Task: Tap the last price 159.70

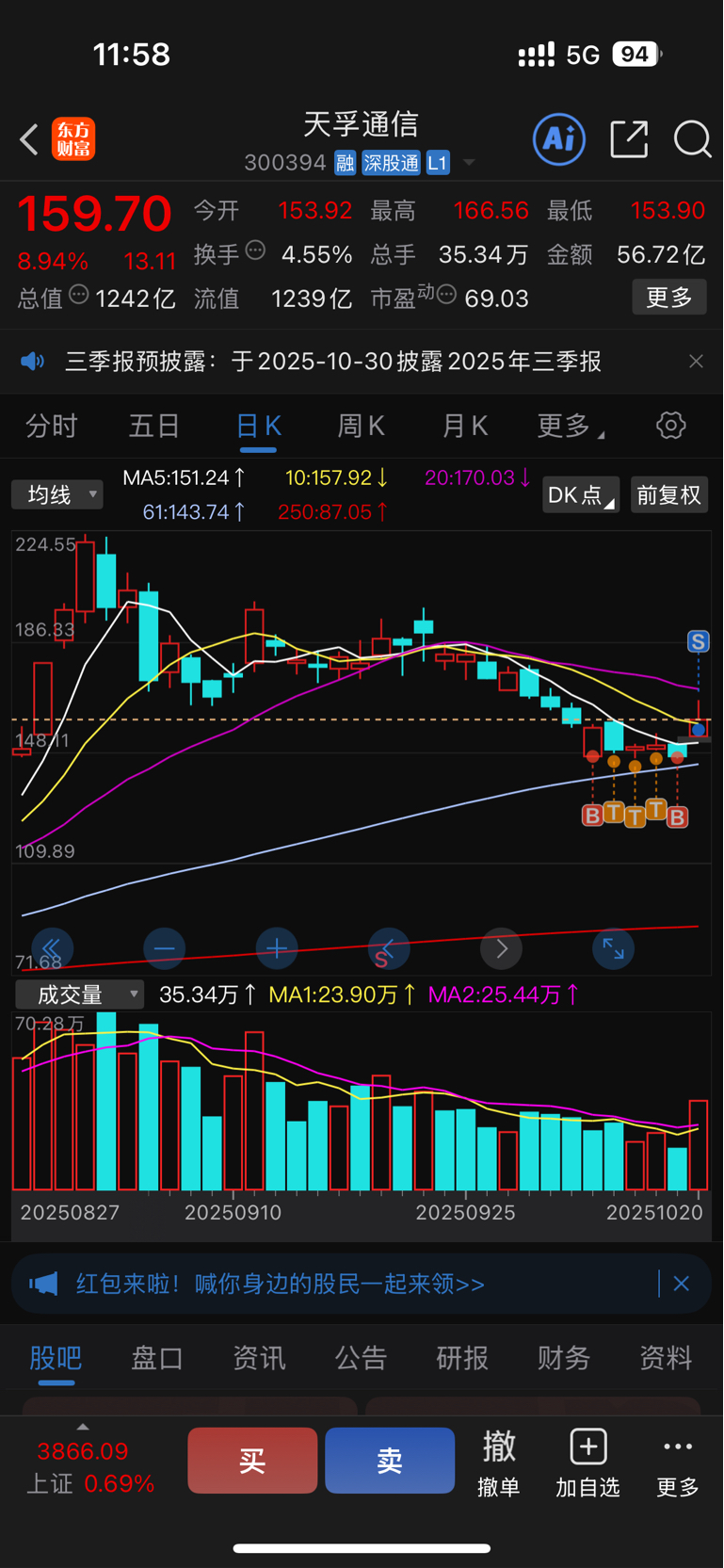Action: pos(94,214)
